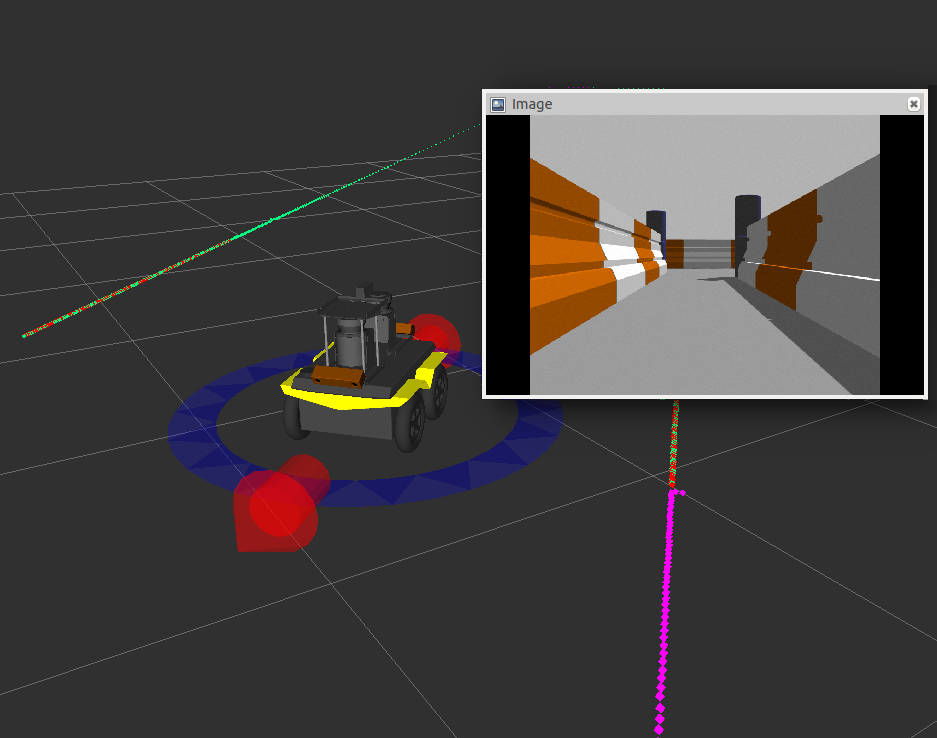Click the Image panel icon in title bar
This screenshot has width=937, height=738.
pyautogui.click(x=497, y=104)
